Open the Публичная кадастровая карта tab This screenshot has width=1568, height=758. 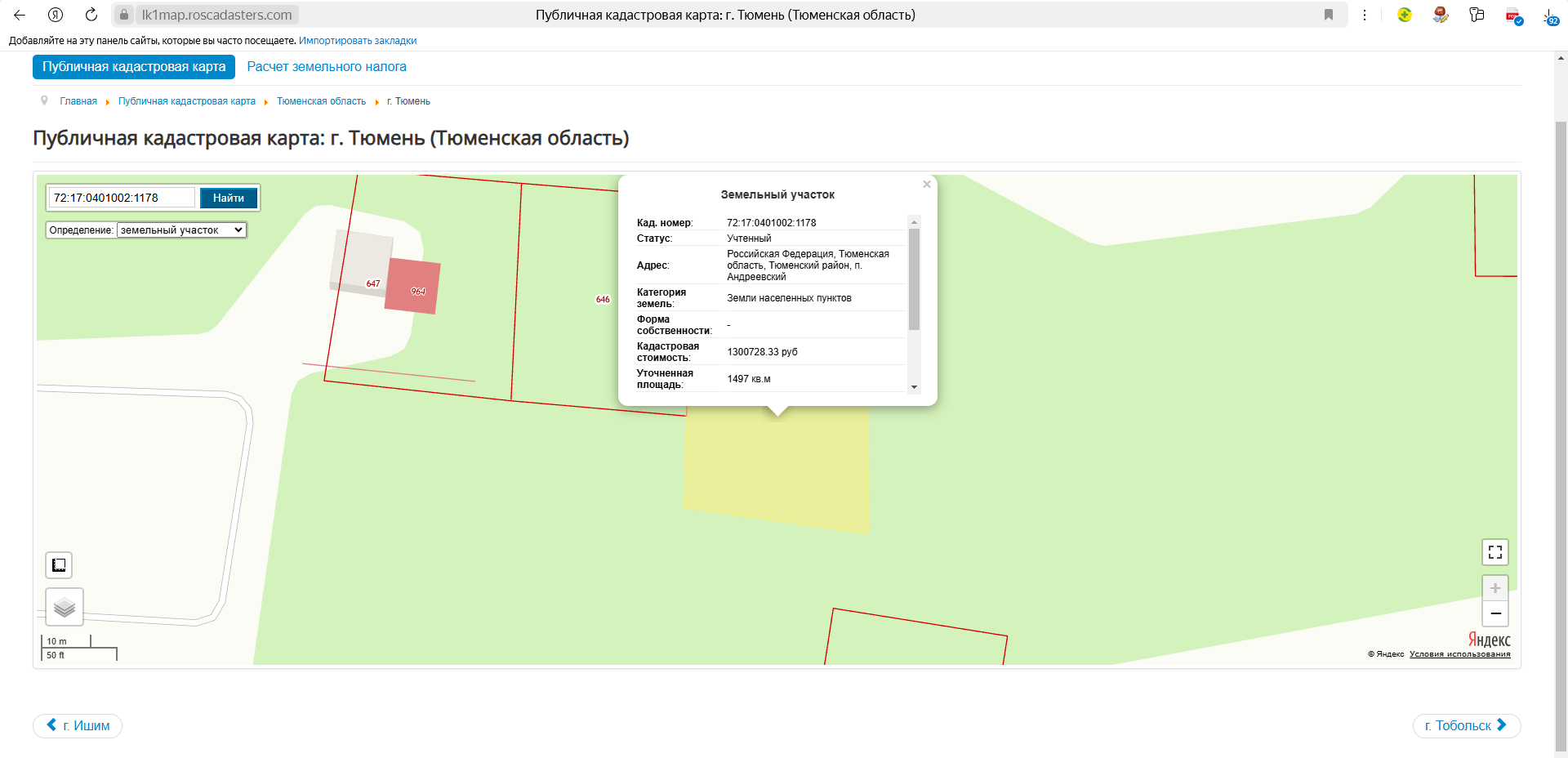[x=134, y=67]
